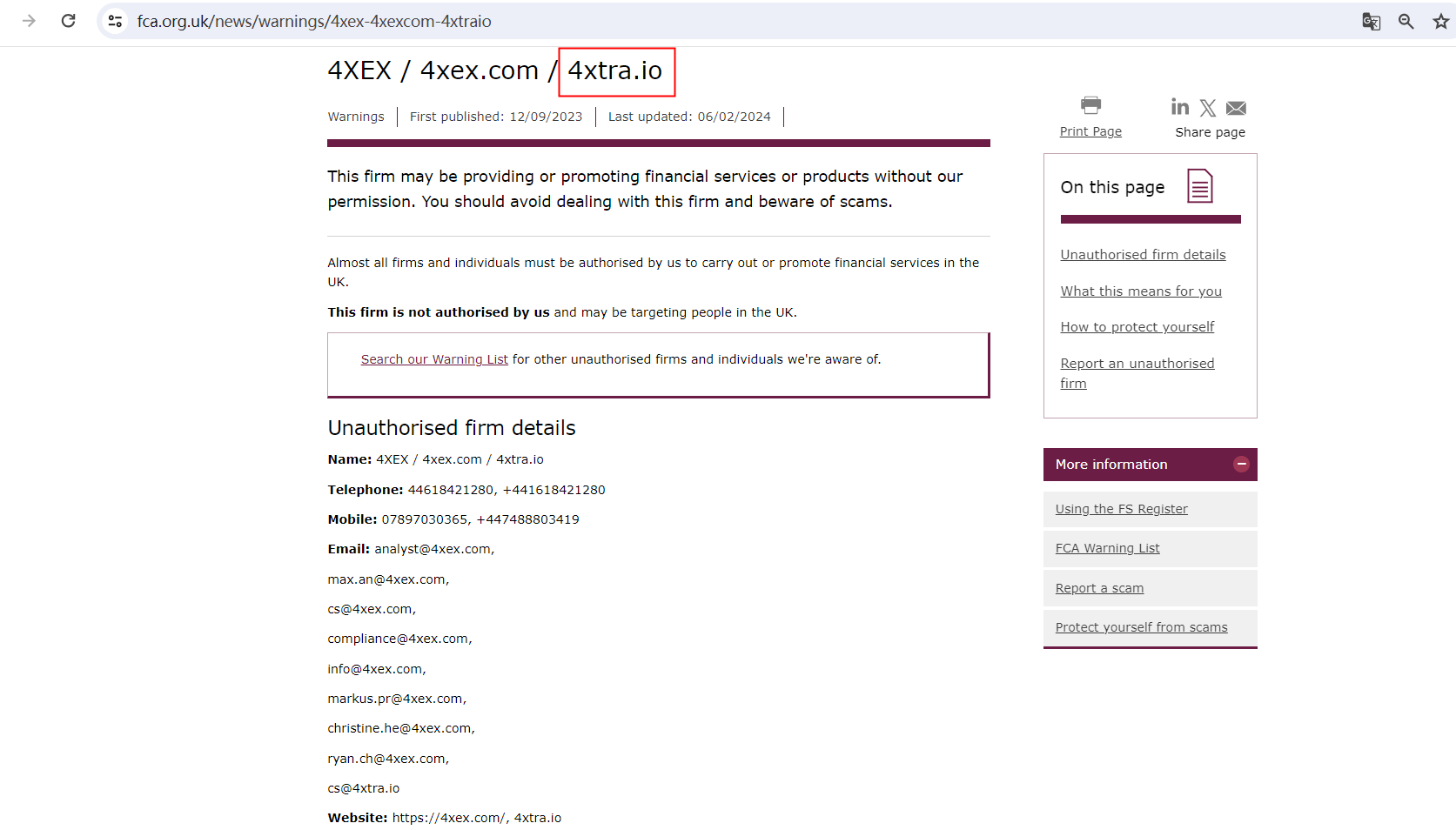Image resolution: width=1456 pixels, height=830 pixels.
Task: Open the Print Page link
Action: coord(1090,131)
